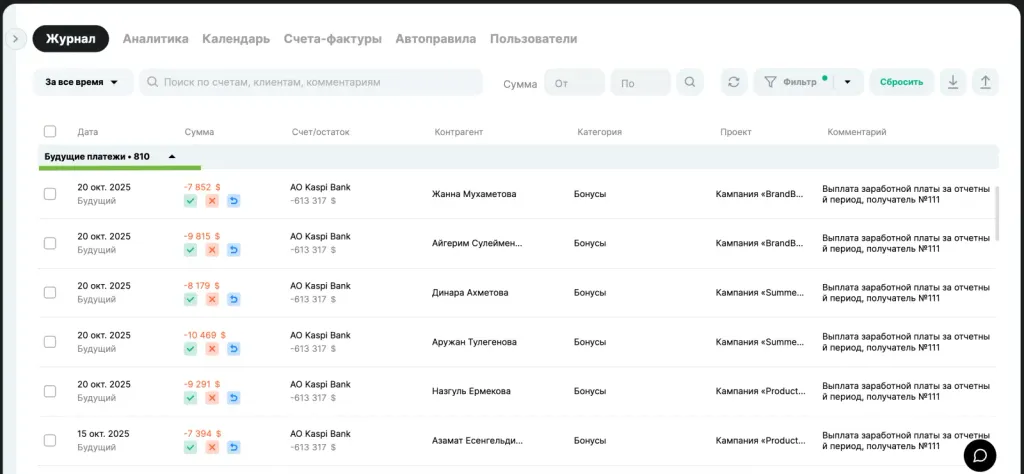Open the Пользователи tab
Image resolution: width=1024 pixels, height=474 pixels.
tap(534, 39)
